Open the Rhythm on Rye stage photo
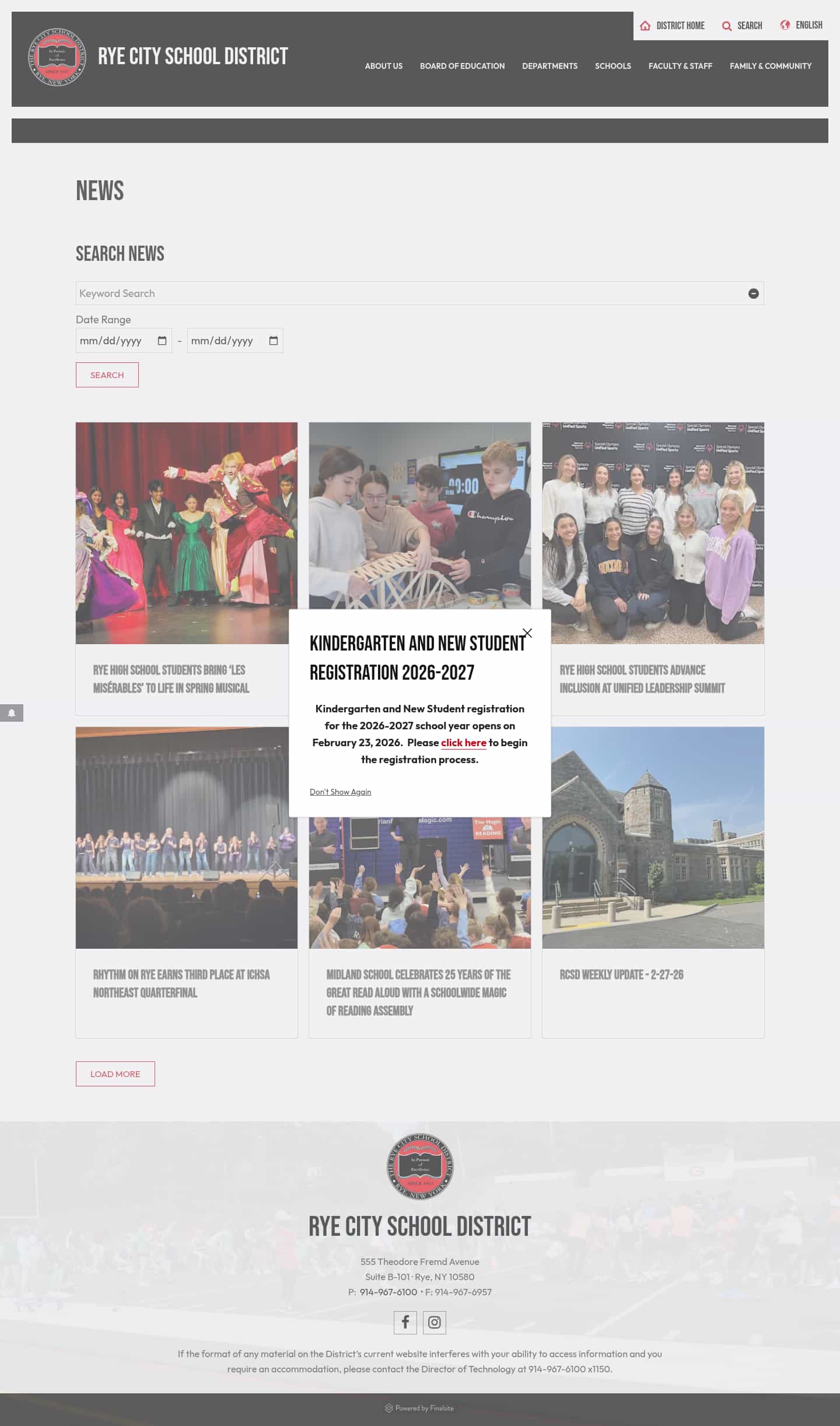Viewport: 840px width, 1426px height. click(187, 838)
